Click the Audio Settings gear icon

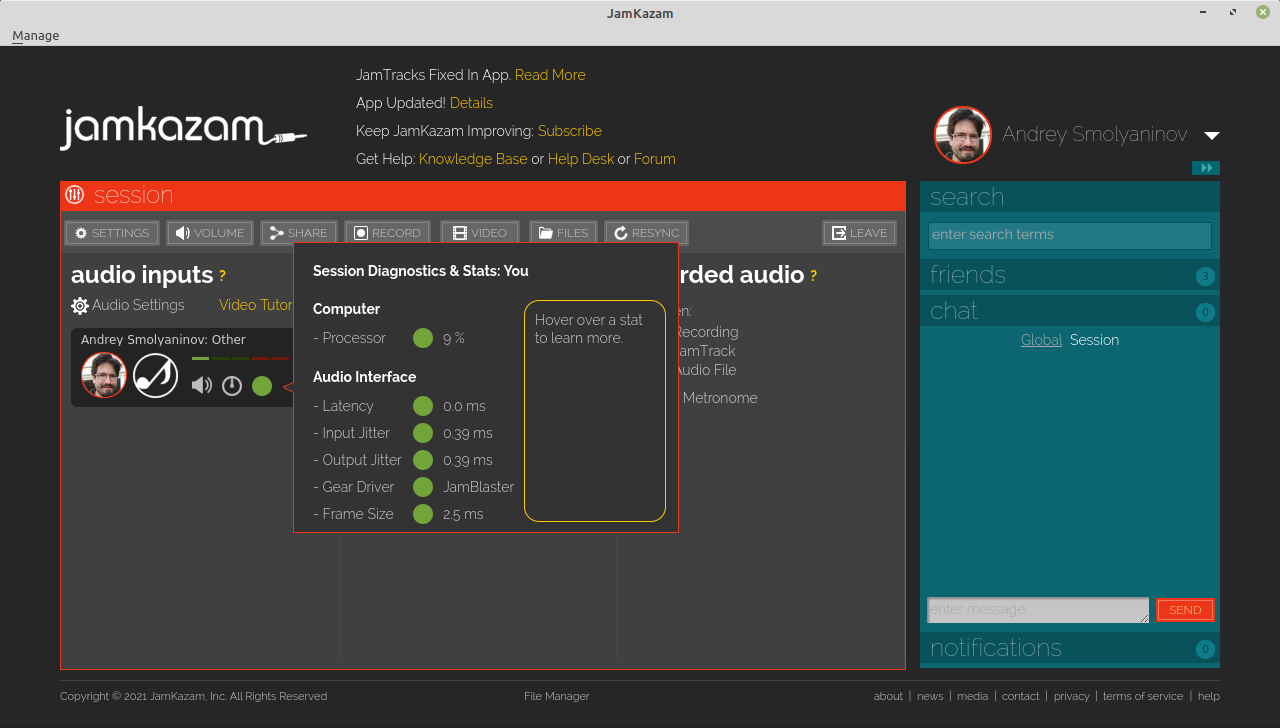pyautogui.click(x=80, y=305)
